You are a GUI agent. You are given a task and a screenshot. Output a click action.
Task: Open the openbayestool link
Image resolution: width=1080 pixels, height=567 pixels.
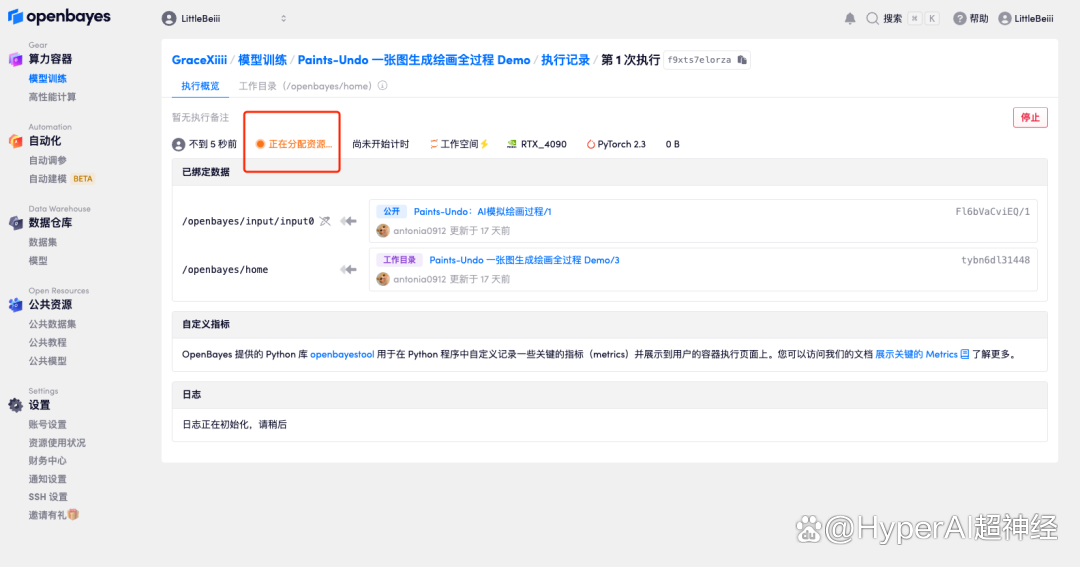[x=342, y=354]
